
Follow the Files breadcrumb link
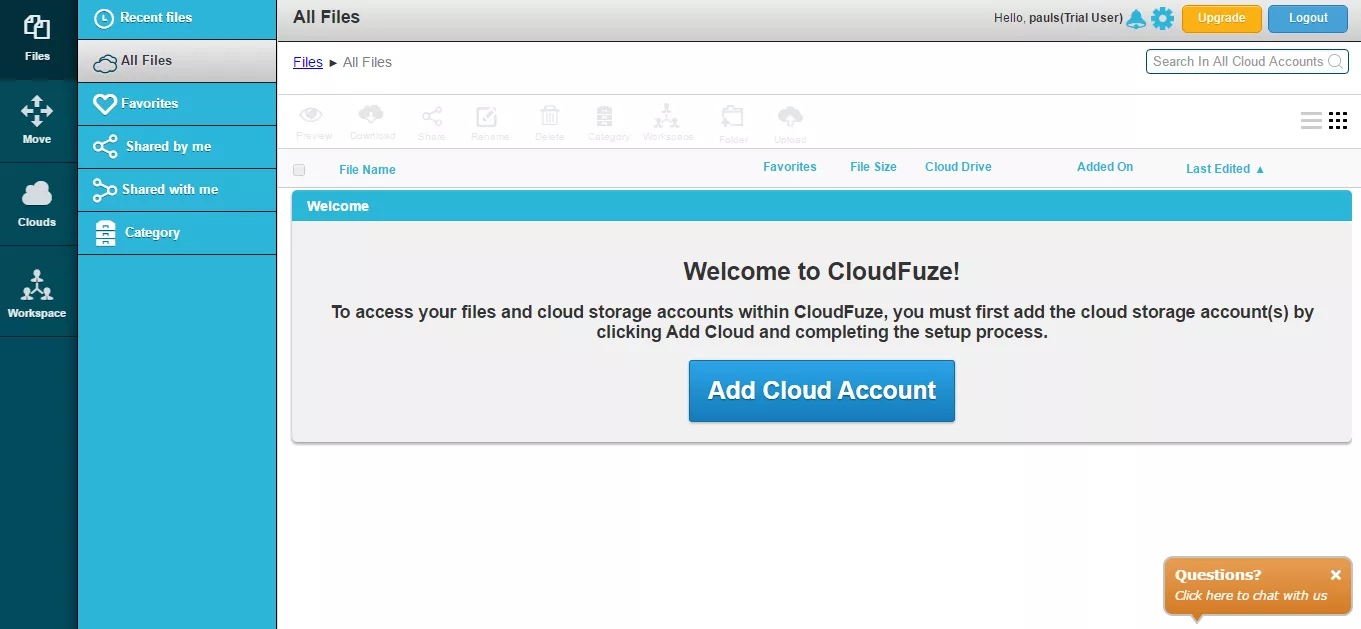point(308,62)
